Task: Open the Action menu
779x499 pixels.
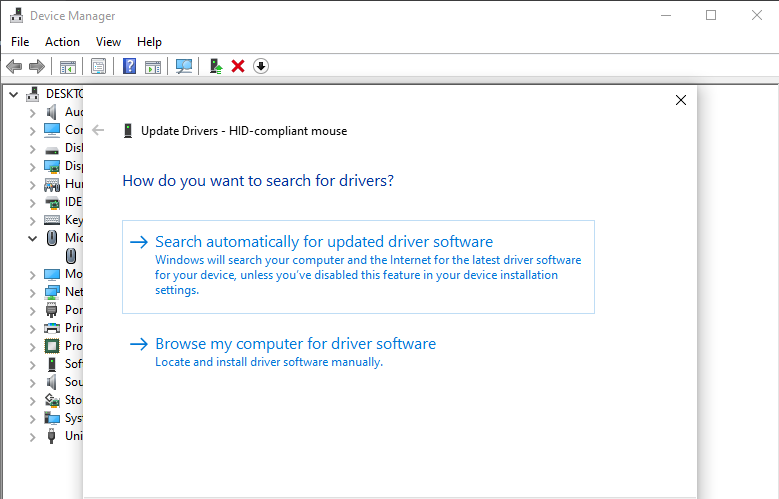Action: [x=62, y=42]
